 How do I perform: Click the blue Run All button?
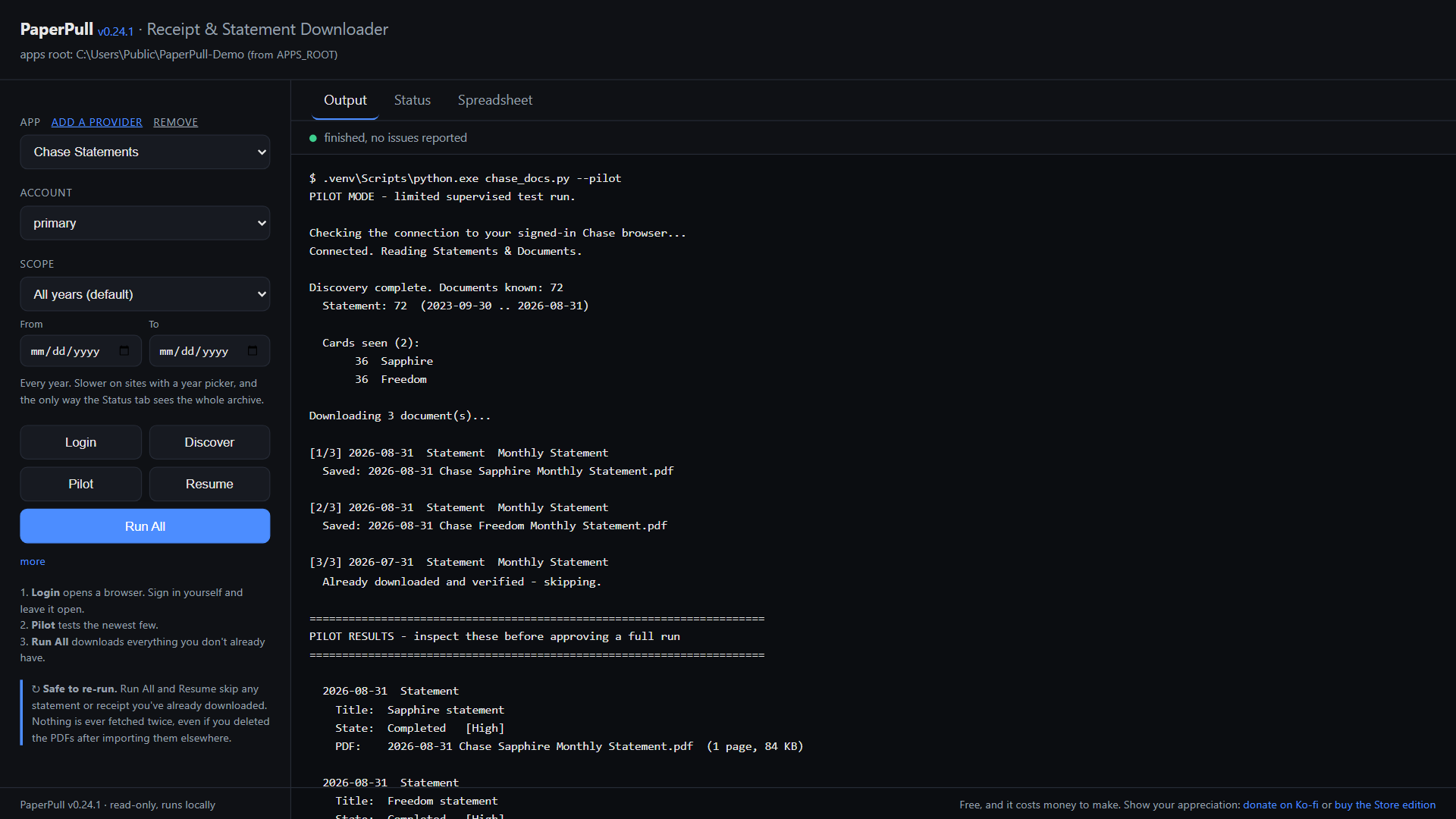click(x=145, y=526)
